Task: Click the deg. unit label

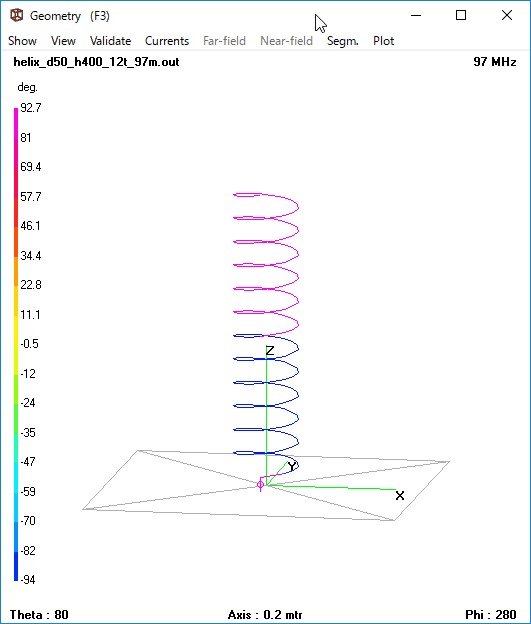Action: (x=27, y=88)
